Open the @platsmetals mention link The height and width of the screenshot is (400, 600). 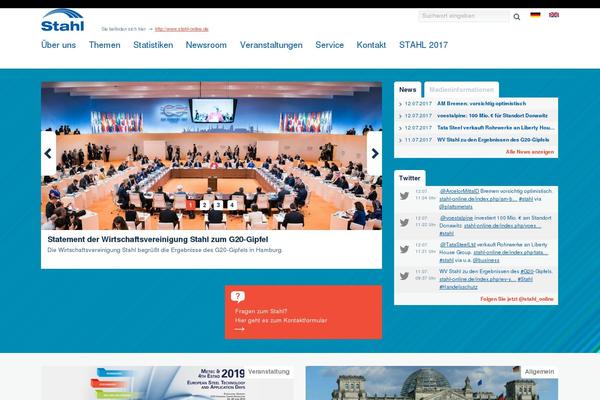coord(456,207)
